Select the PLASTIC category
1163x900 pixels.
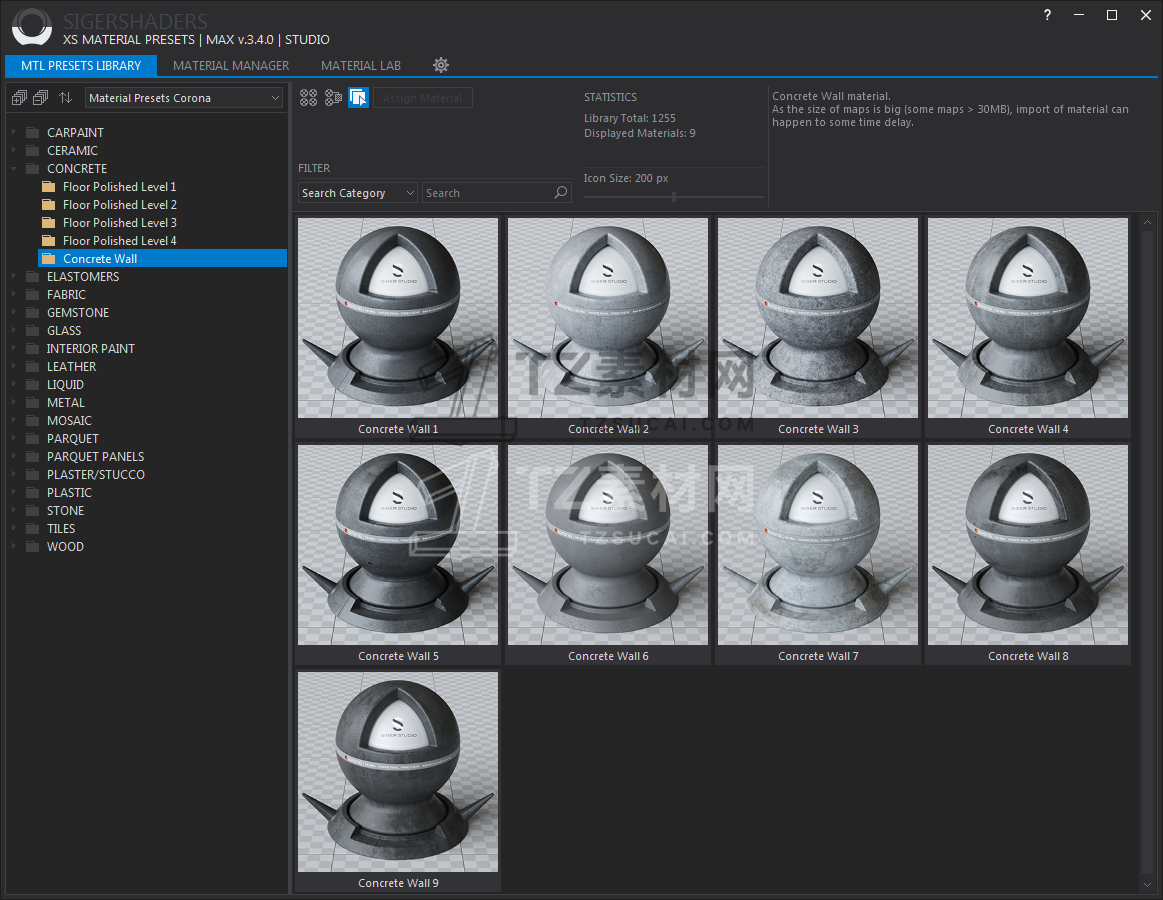(x=69, y=493)
